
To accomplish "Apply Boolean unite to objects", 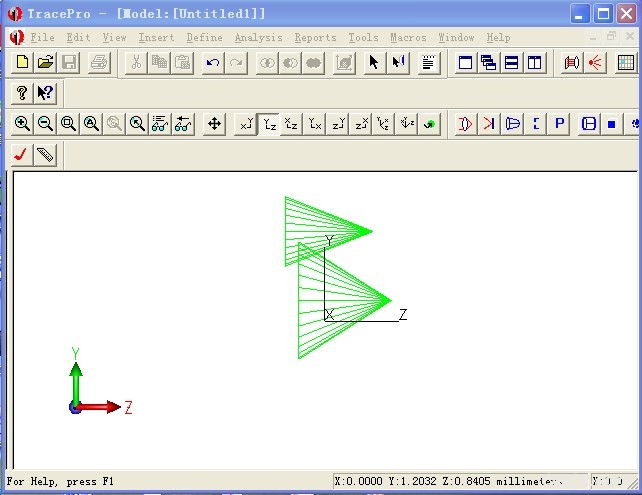I will click(x=314, y=63).
